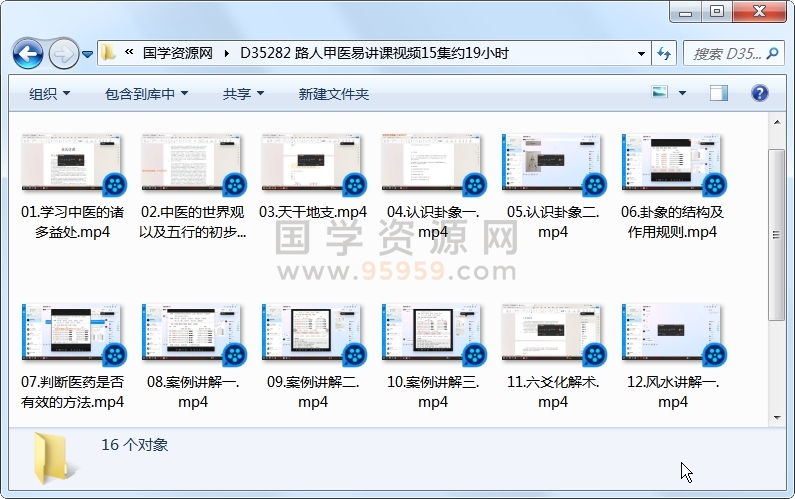Viewport: 795px width, 499px height.
Task: Open the 共享 menu
Action: point(243,94)
